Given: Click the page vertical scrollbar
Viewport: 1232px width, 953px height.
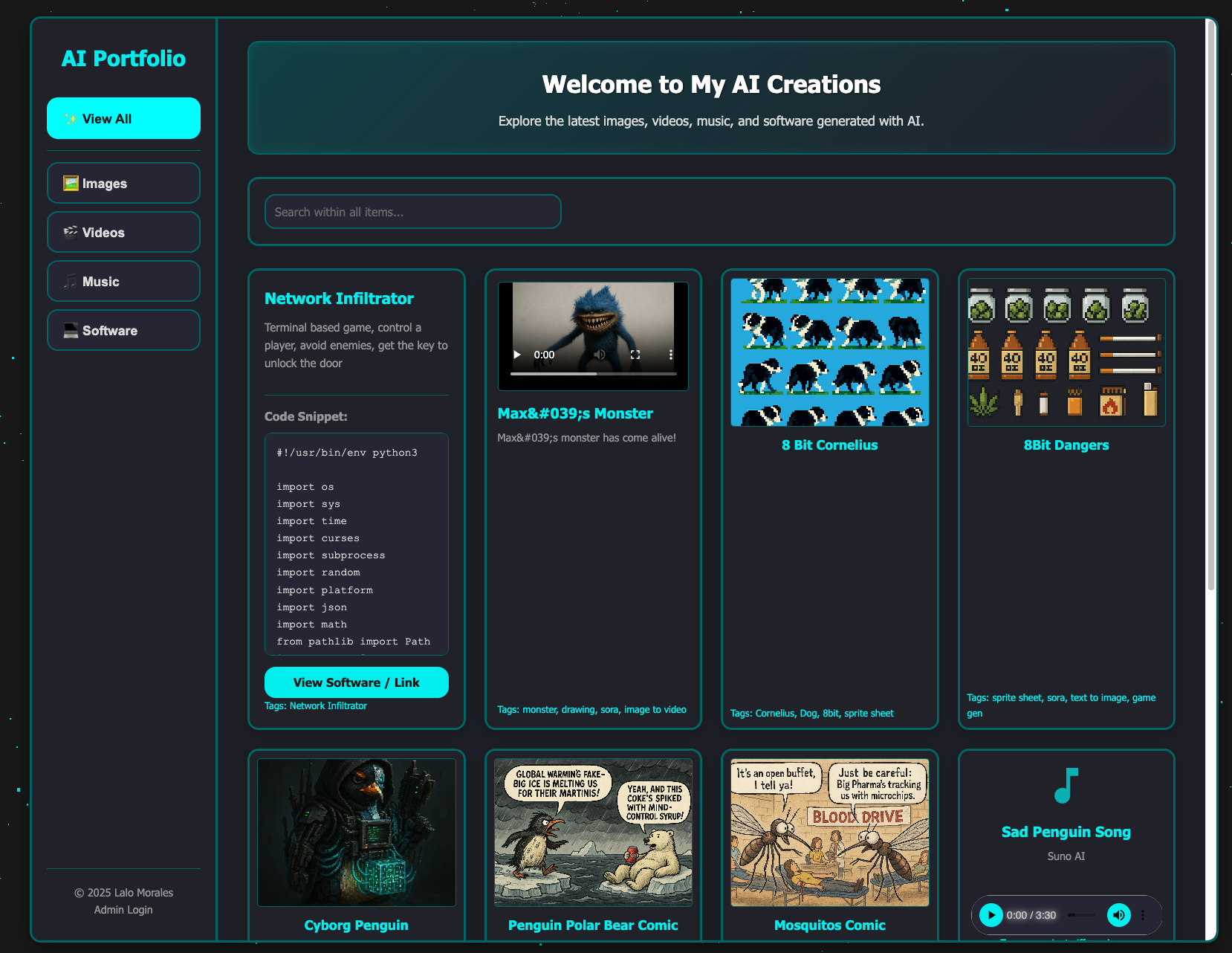Looking at the screenshot, I should click(1210, 305).
